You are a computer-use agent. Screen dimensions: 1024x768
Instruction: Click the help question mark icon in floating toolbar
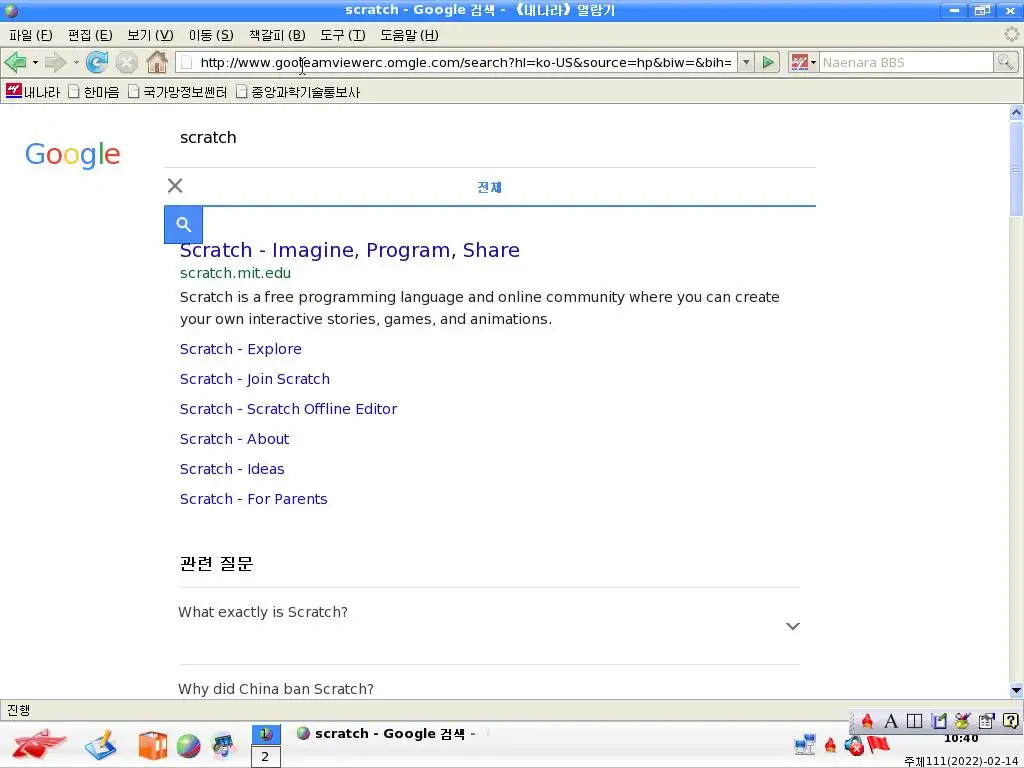pyautogui.click(x=1010, y=721)
